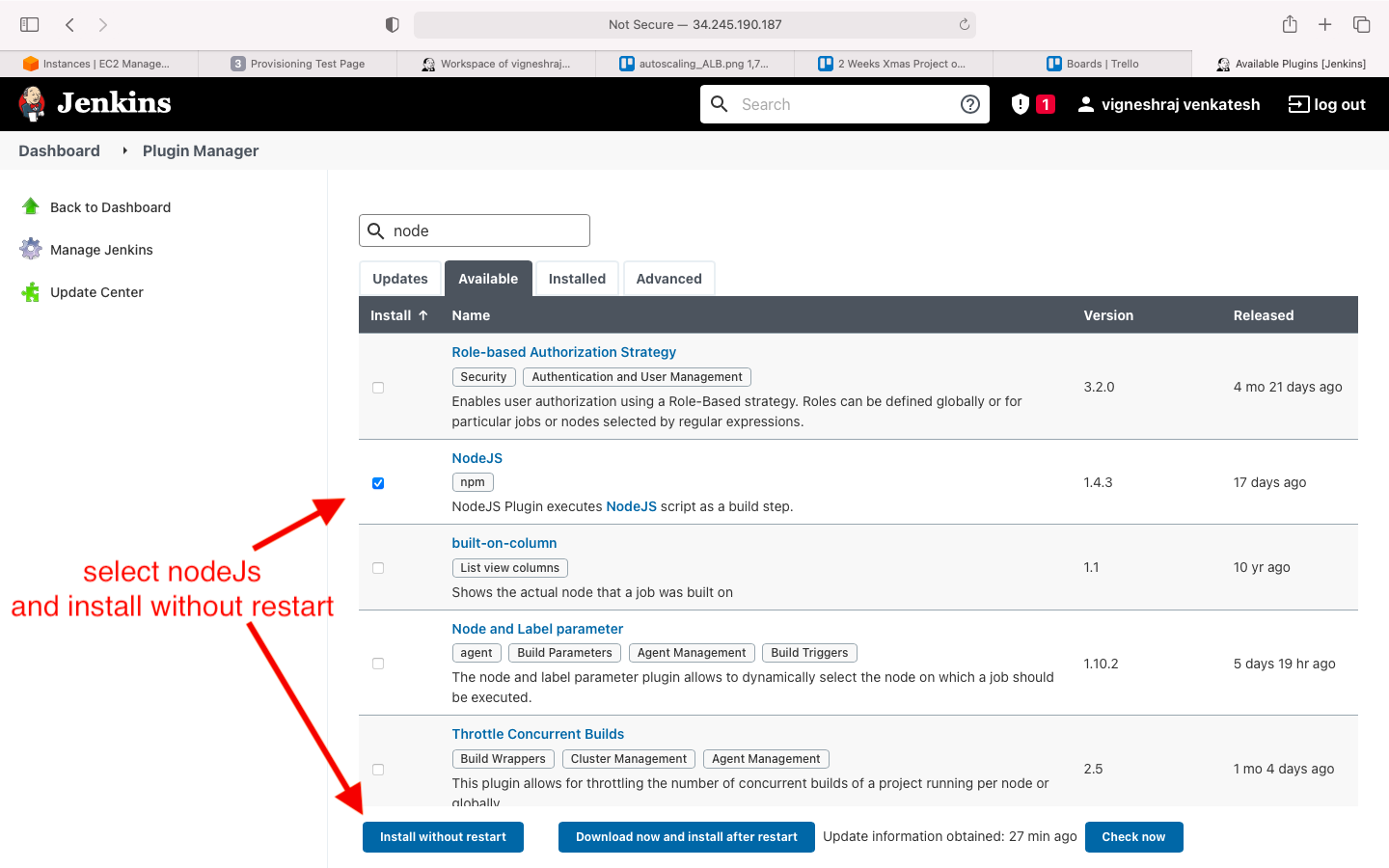This screenshot has width=1389, height=868.
Task: Click the Dashboard breadcrumb
Action: [59, 150]
